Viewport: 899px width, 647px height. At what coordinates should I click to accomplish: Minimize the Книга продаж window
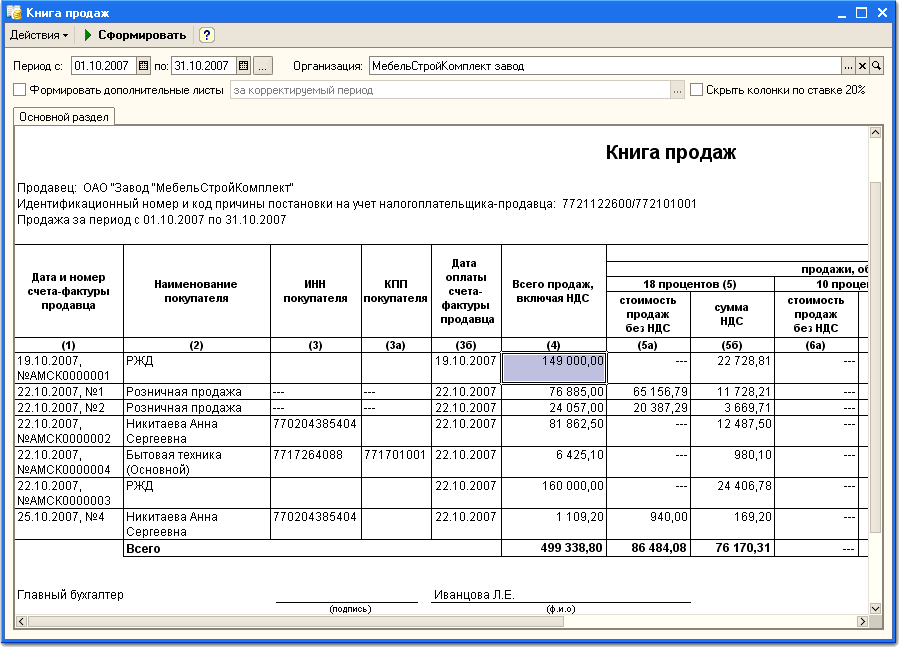point(842,13)
